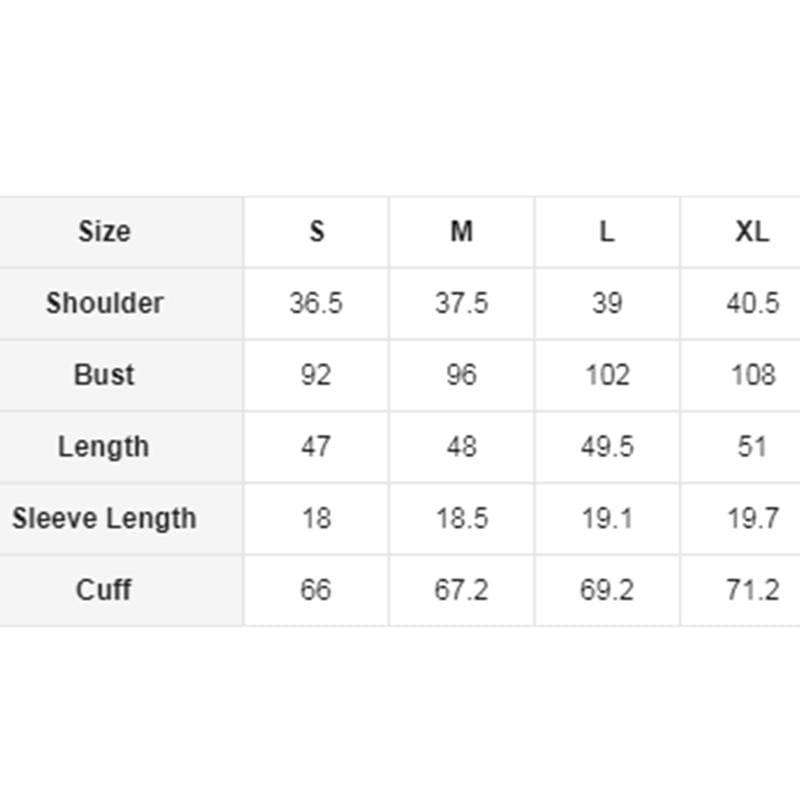Click the Size header cell
This screenshot has height=800, width=800.
121,232
